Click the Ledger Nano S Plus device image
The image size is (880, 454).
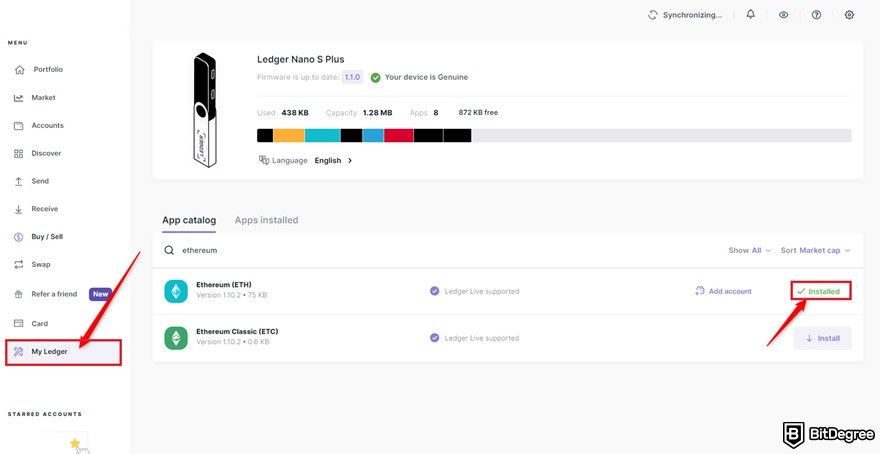tap(203, 110)
